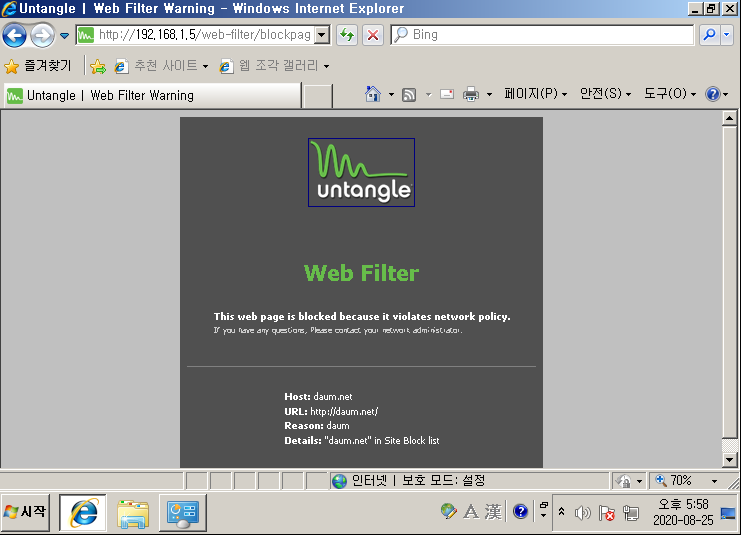Open search provider options dropdown
Image resolution: width=741 pixels, height=535 pixels.
click(727, 35)
